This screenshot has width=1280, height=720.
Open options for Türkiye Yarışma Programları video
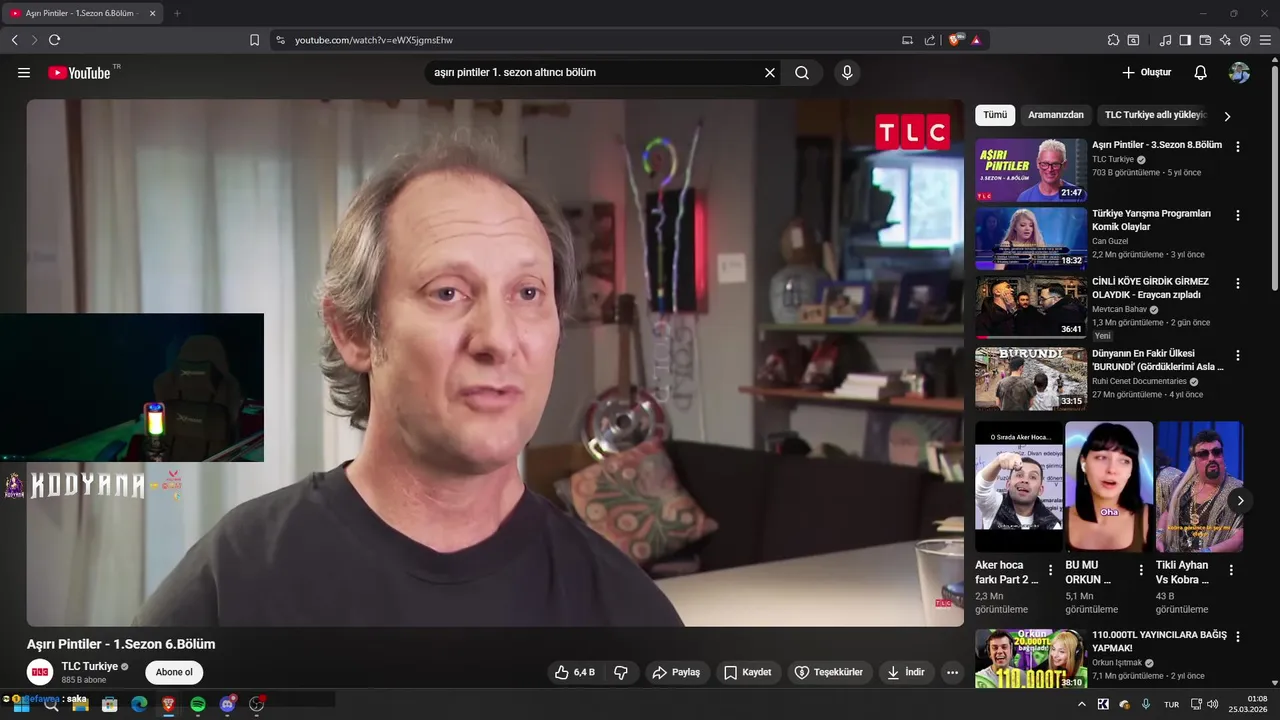pos(1238,215)
